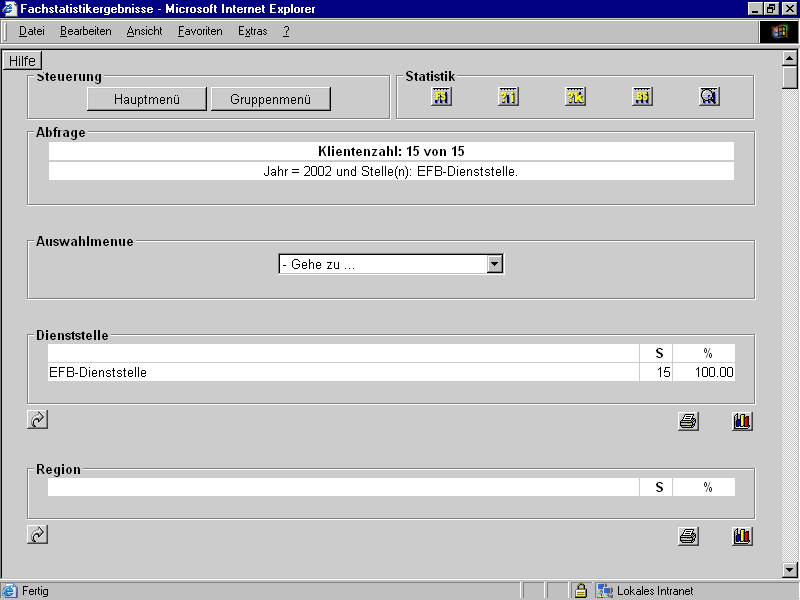The width and height of the screenshot is (800, 600).
Task: Show bar chart for Dienststelle
Action: point(742,421)
